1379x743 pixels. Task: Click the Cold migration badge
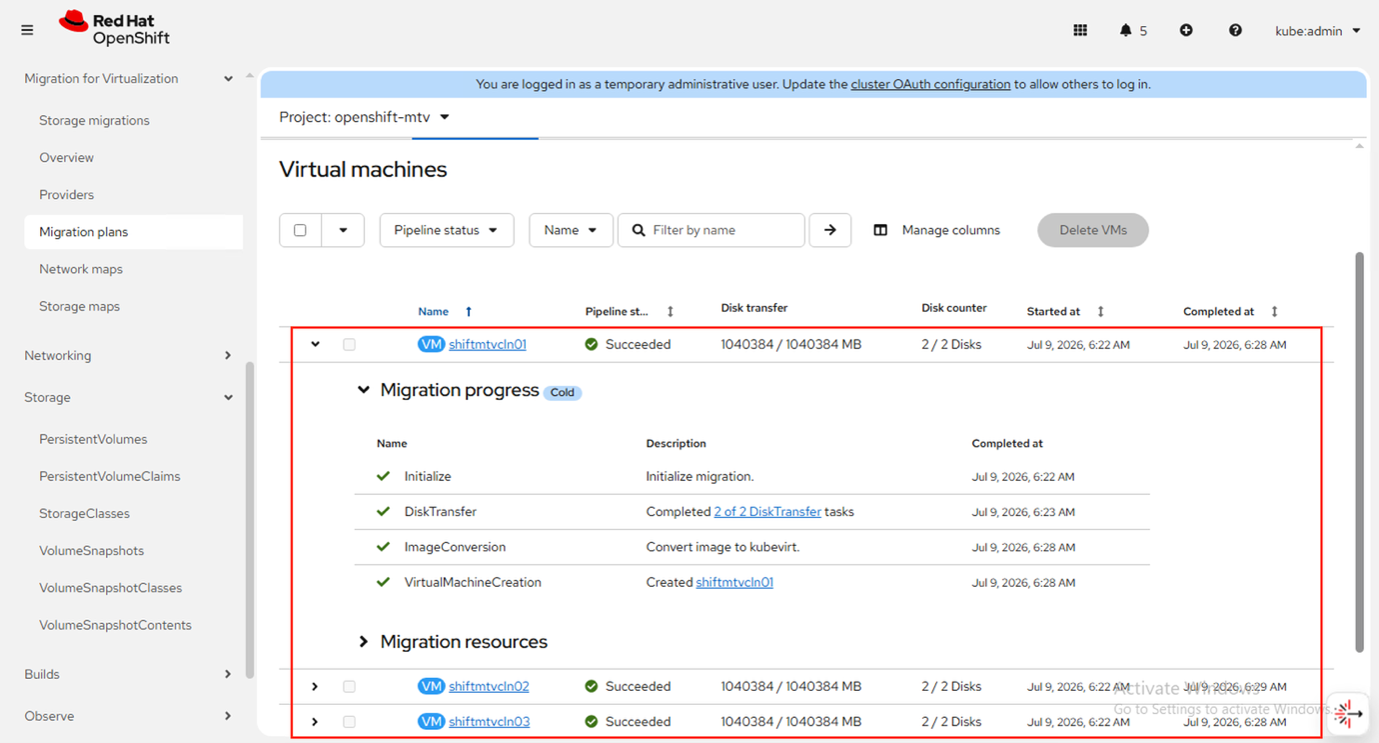[562, 392]
